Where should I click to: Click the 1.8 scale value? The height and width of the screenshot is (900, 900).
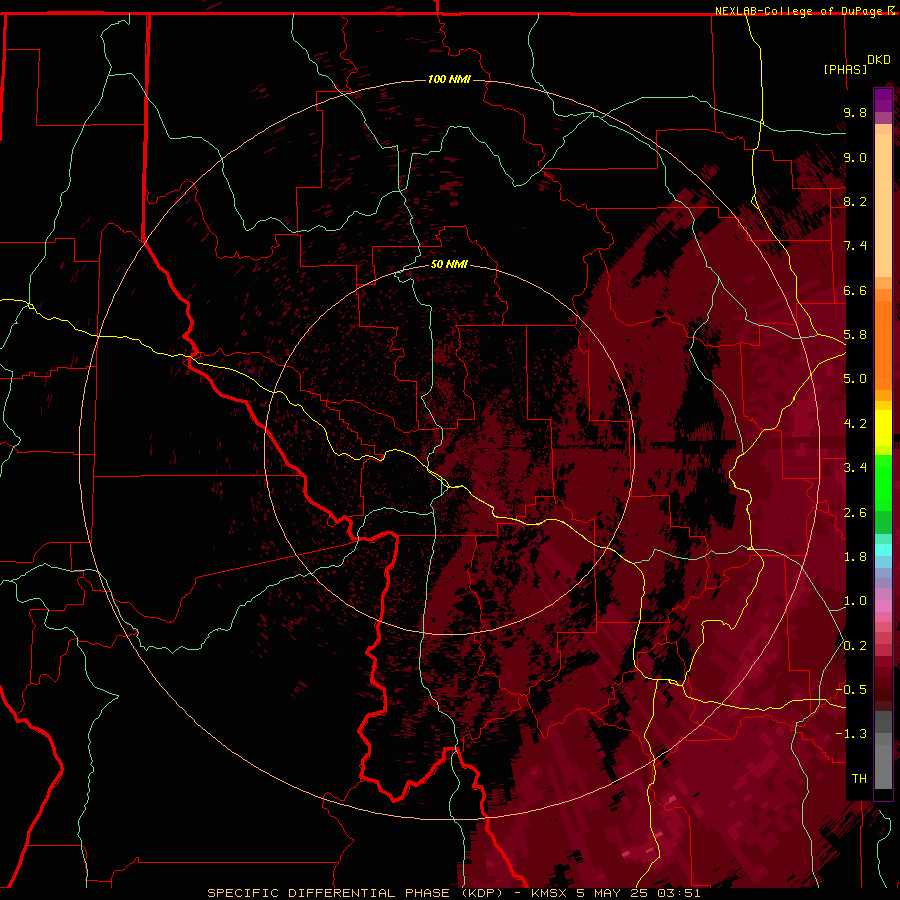[x=855, y=557]
